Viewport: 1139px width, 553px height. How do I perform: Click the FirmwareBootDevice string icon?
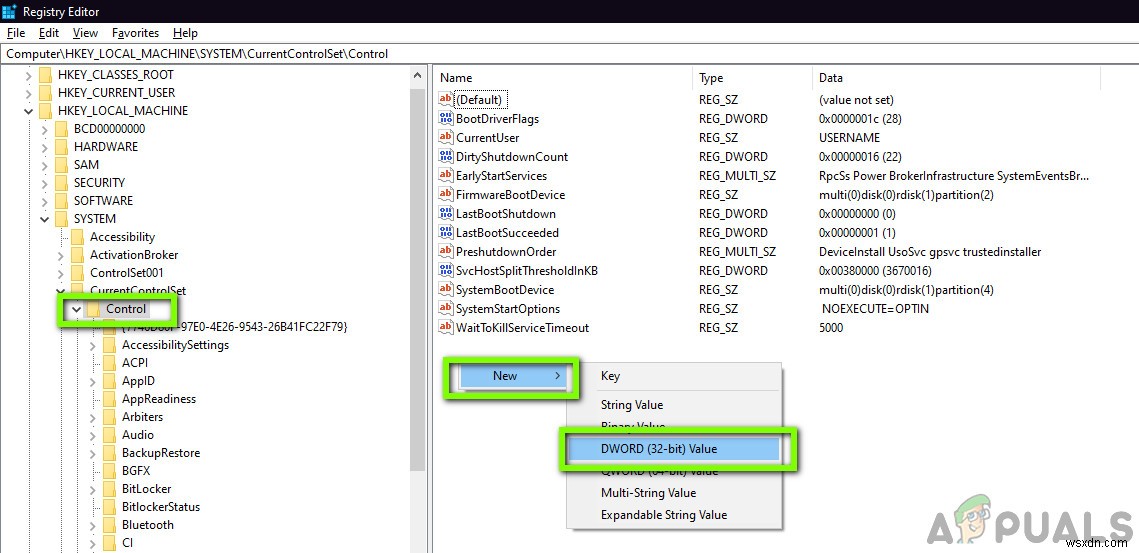(x=446, y=194)
